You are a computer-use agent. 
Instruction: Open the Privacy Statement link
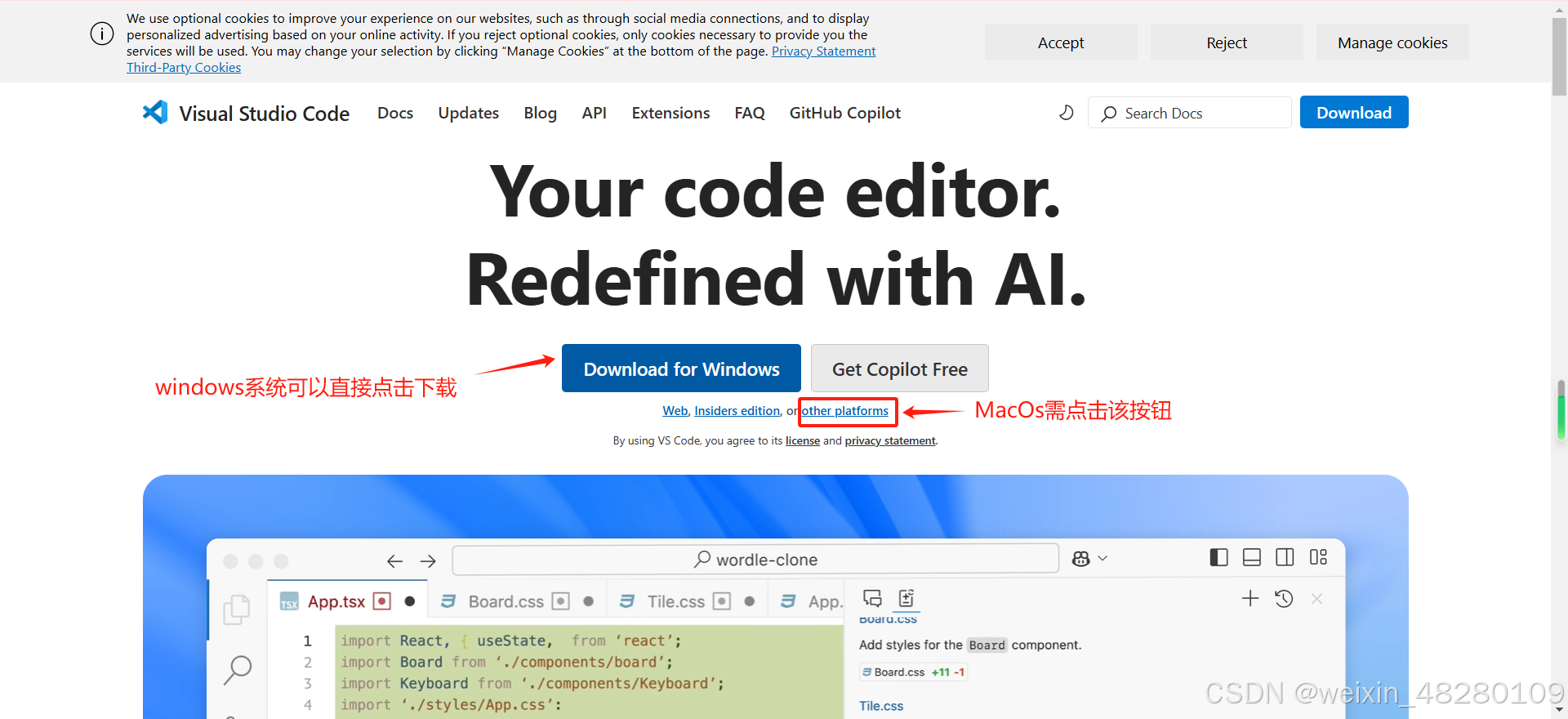pyautogui.click(x=823, y=51)
